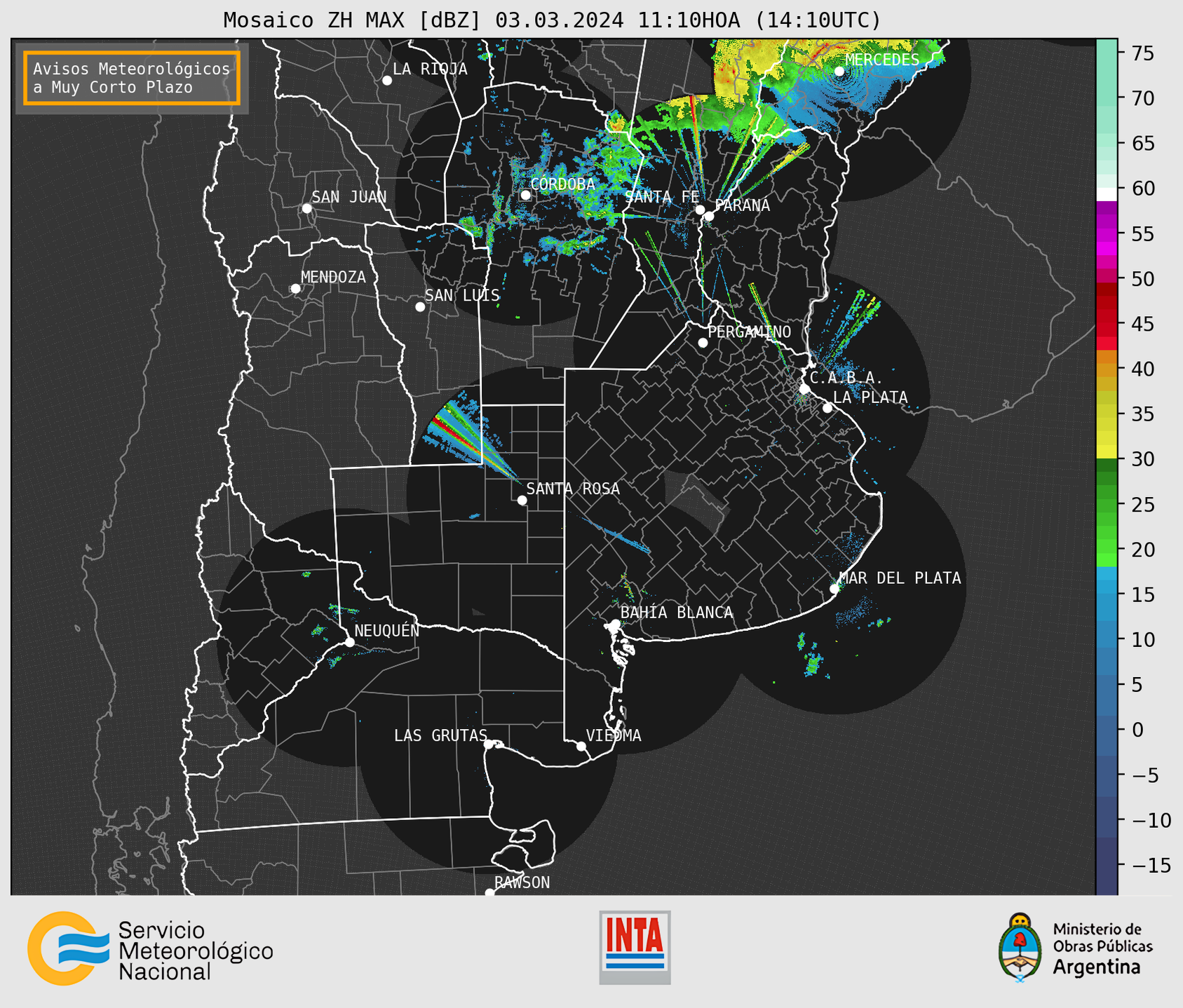Click the La Plata city dot
The width and height of the screenshot is (1183, 1008).
[x=827, y=408]
